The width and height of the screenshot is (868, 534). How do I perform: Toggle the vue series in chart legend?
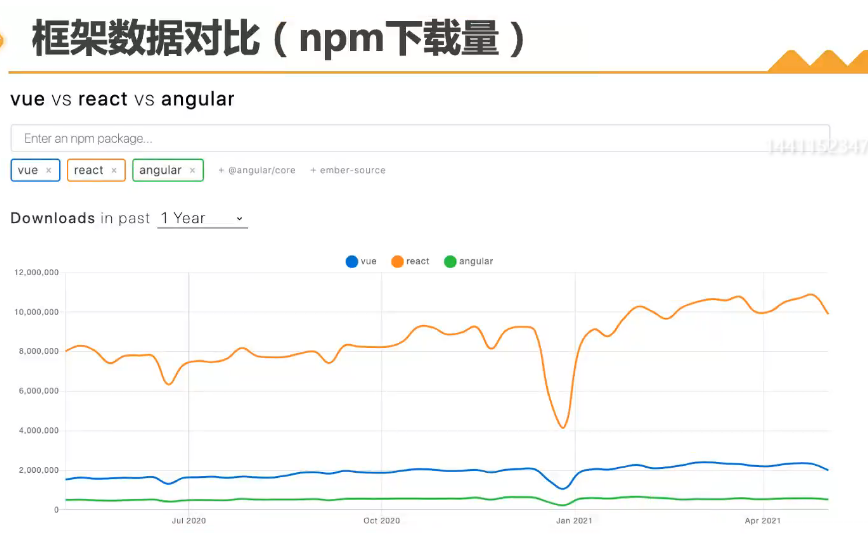361,261
